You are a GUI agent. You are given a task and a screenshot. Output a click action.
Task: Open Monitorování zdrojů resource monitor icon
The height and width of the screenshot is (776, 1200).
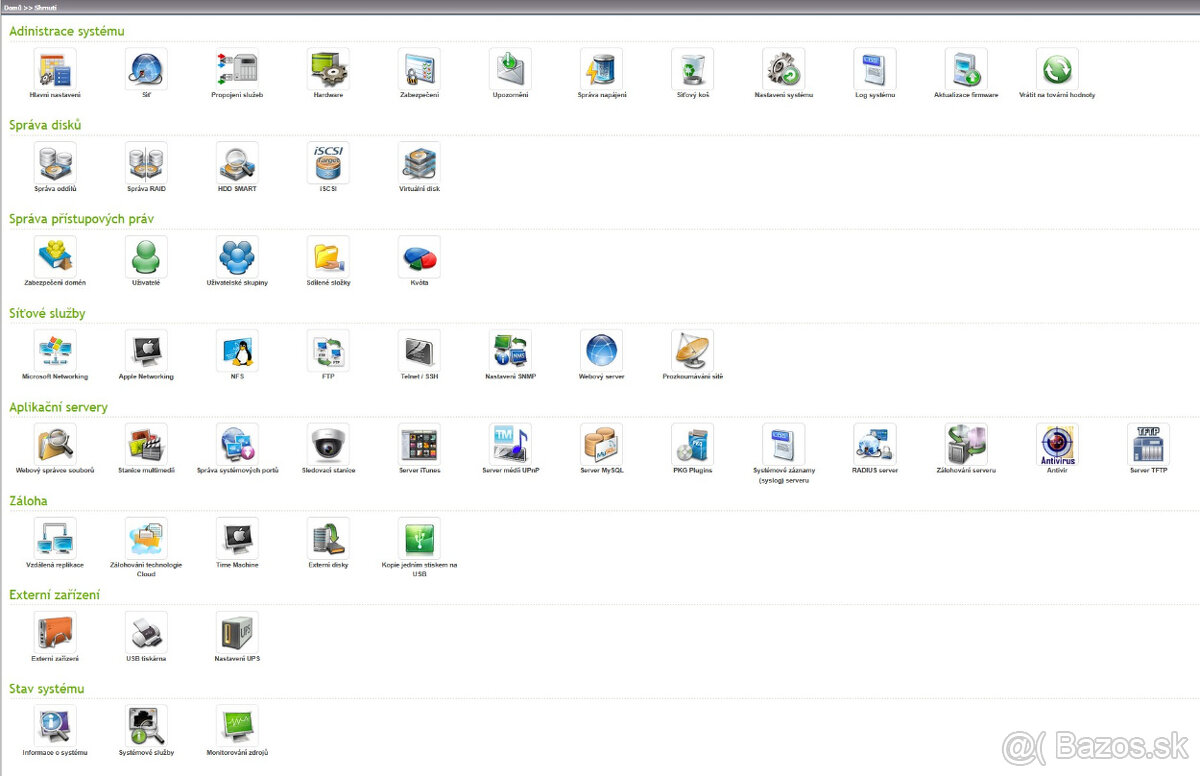point(237,727)
